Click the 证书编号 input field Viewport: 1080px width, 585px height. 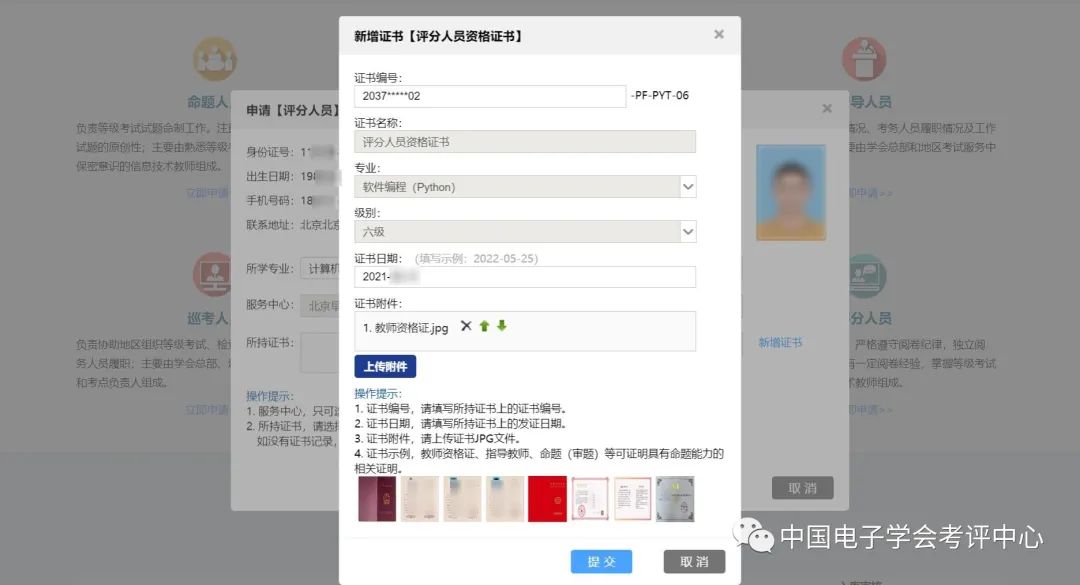coord(489,96)
